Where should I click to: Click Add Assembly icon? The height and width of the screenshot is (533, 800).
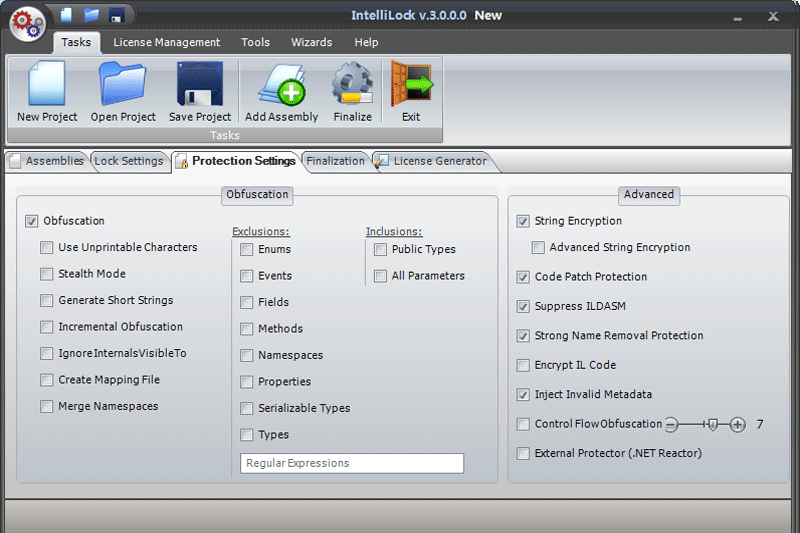281,85
